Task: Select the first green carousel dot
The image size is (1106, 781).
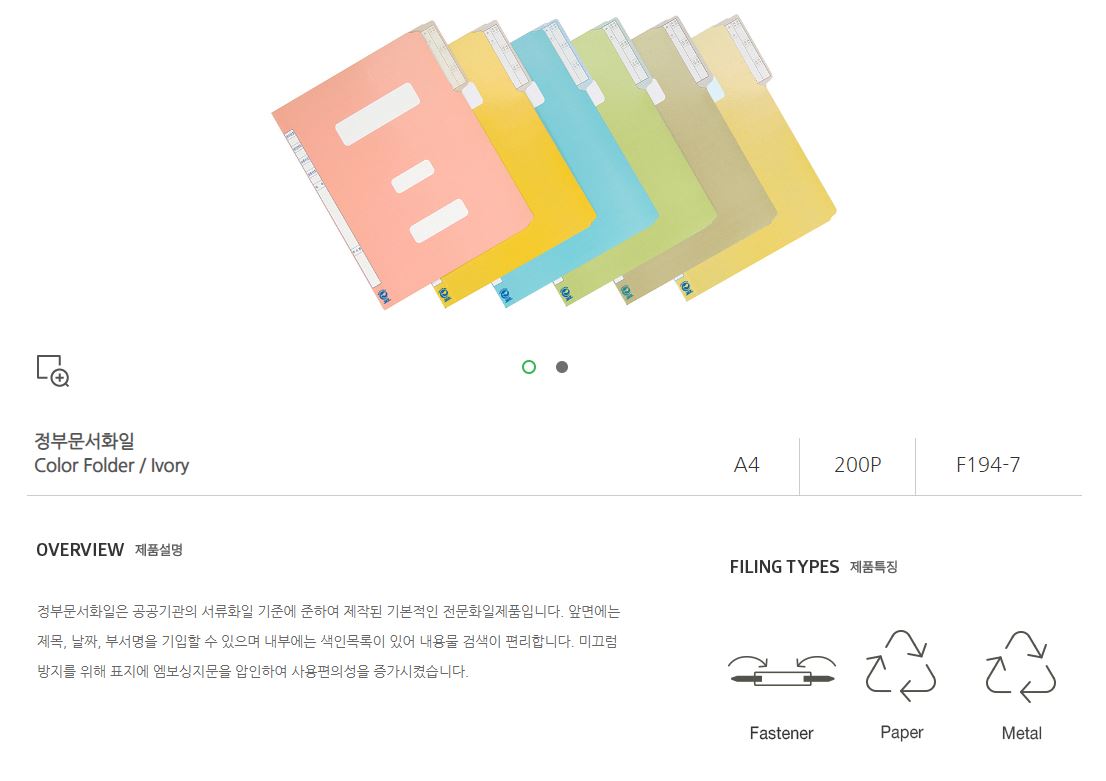Action: tap(529, 367)
